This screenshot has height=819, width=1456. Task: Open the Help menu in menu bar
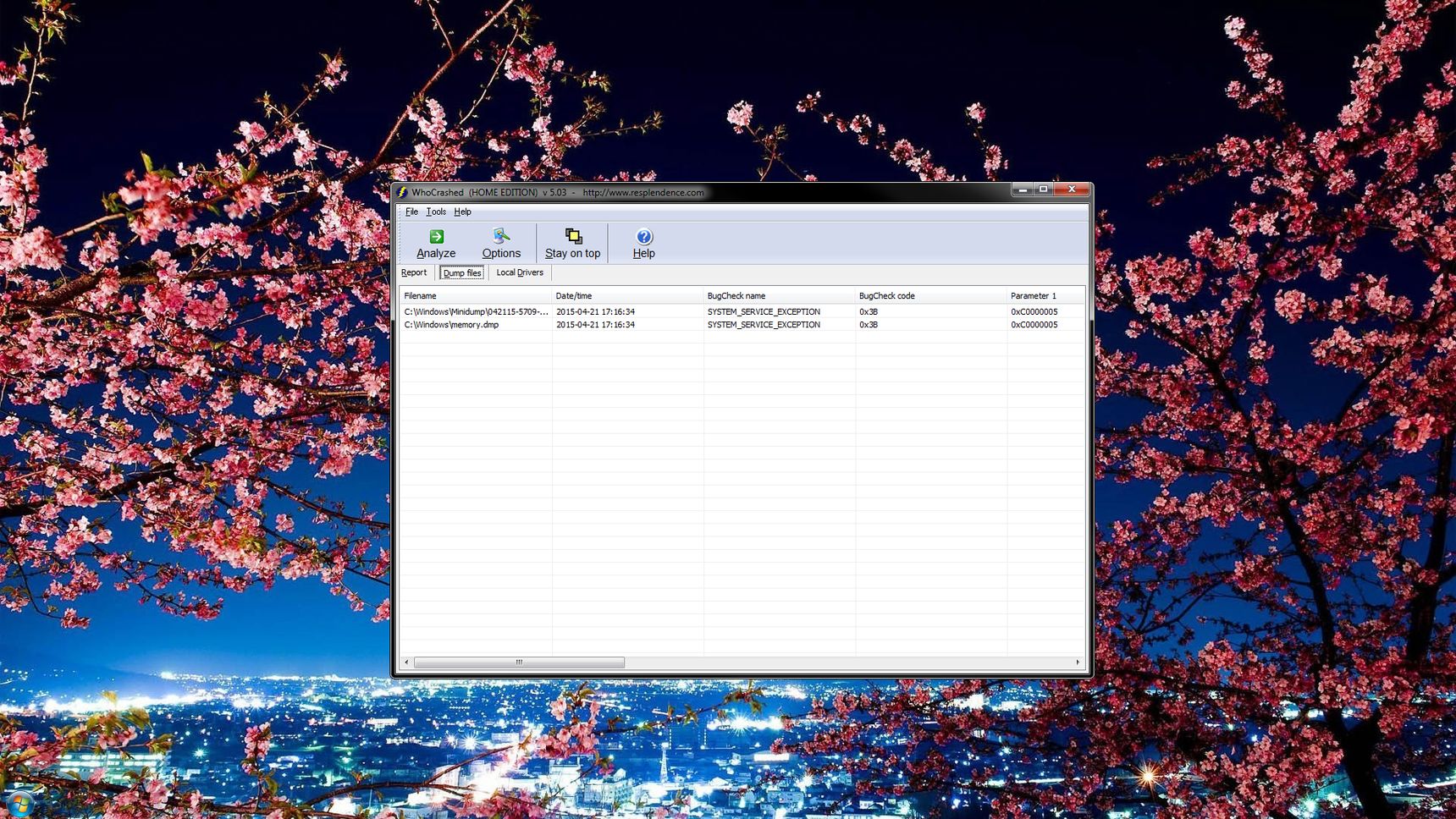[462, 212]
